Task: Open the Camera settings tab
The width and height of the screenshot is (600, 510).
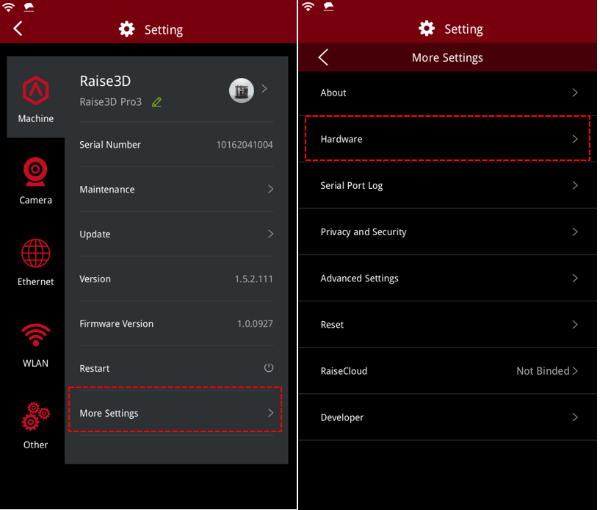Action: pyautogui.click(x=36, y=173)
